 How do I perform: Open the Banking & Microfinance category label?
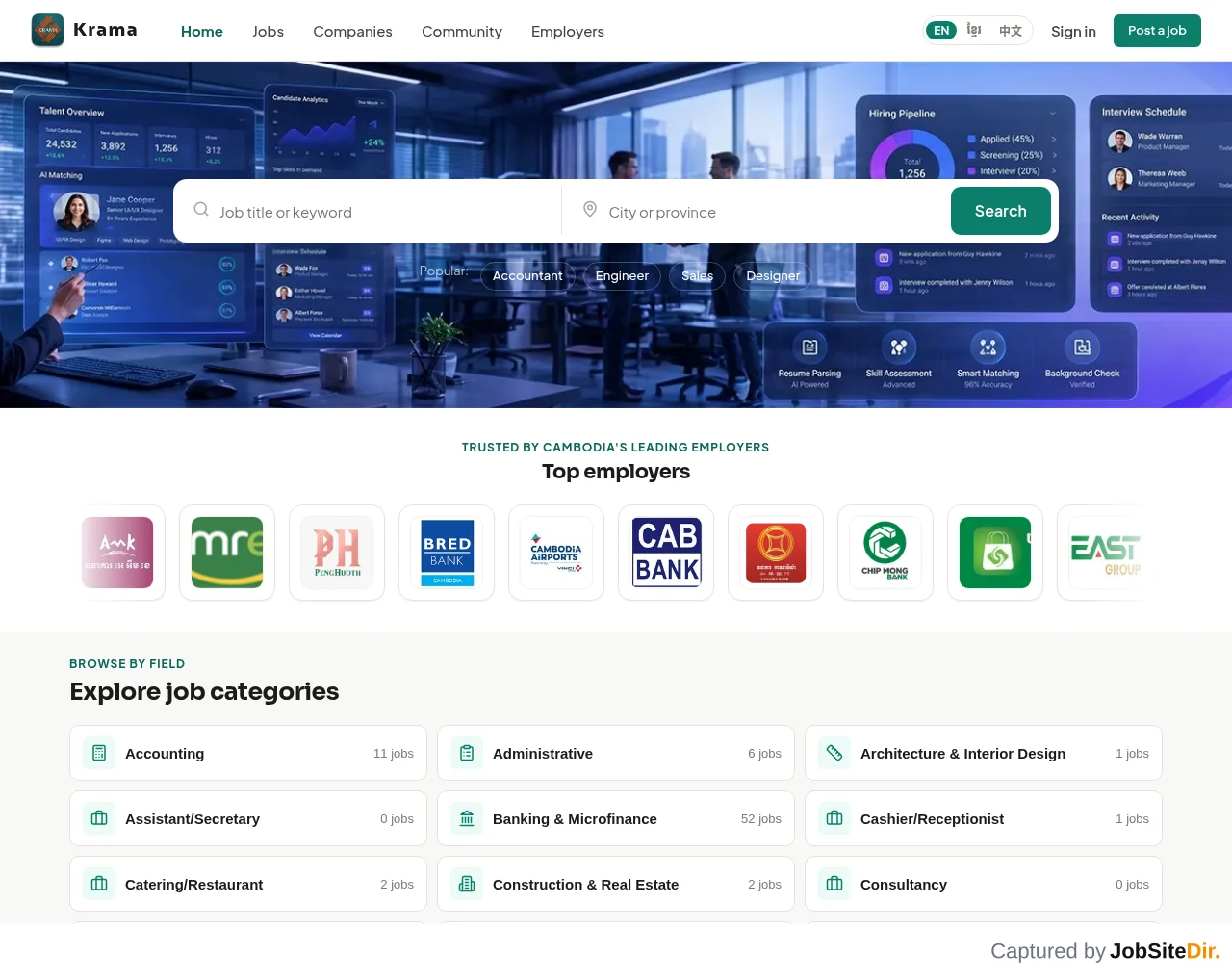pyautogui.click(x=575, y=818)
